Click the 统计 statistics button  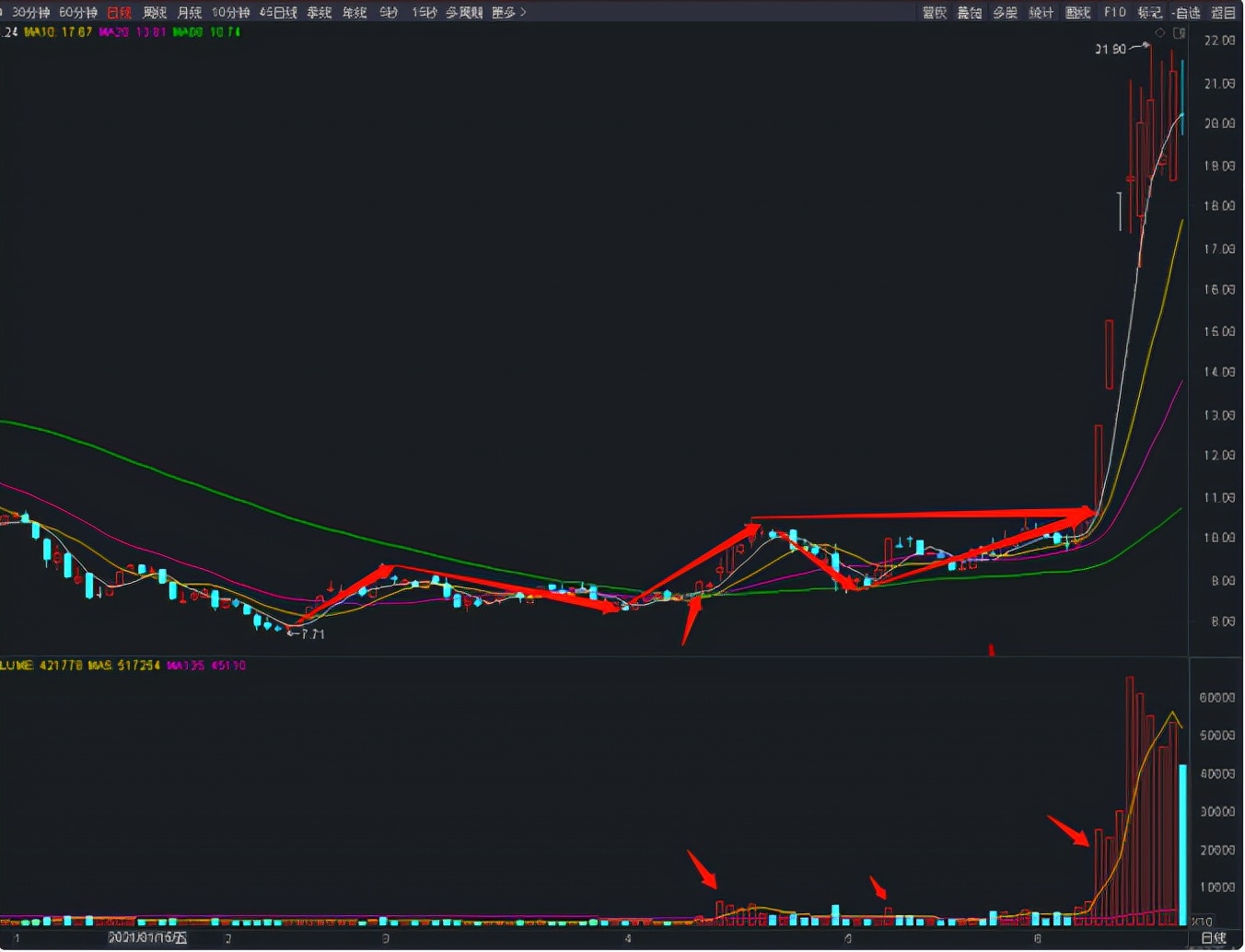(1041, 12)
